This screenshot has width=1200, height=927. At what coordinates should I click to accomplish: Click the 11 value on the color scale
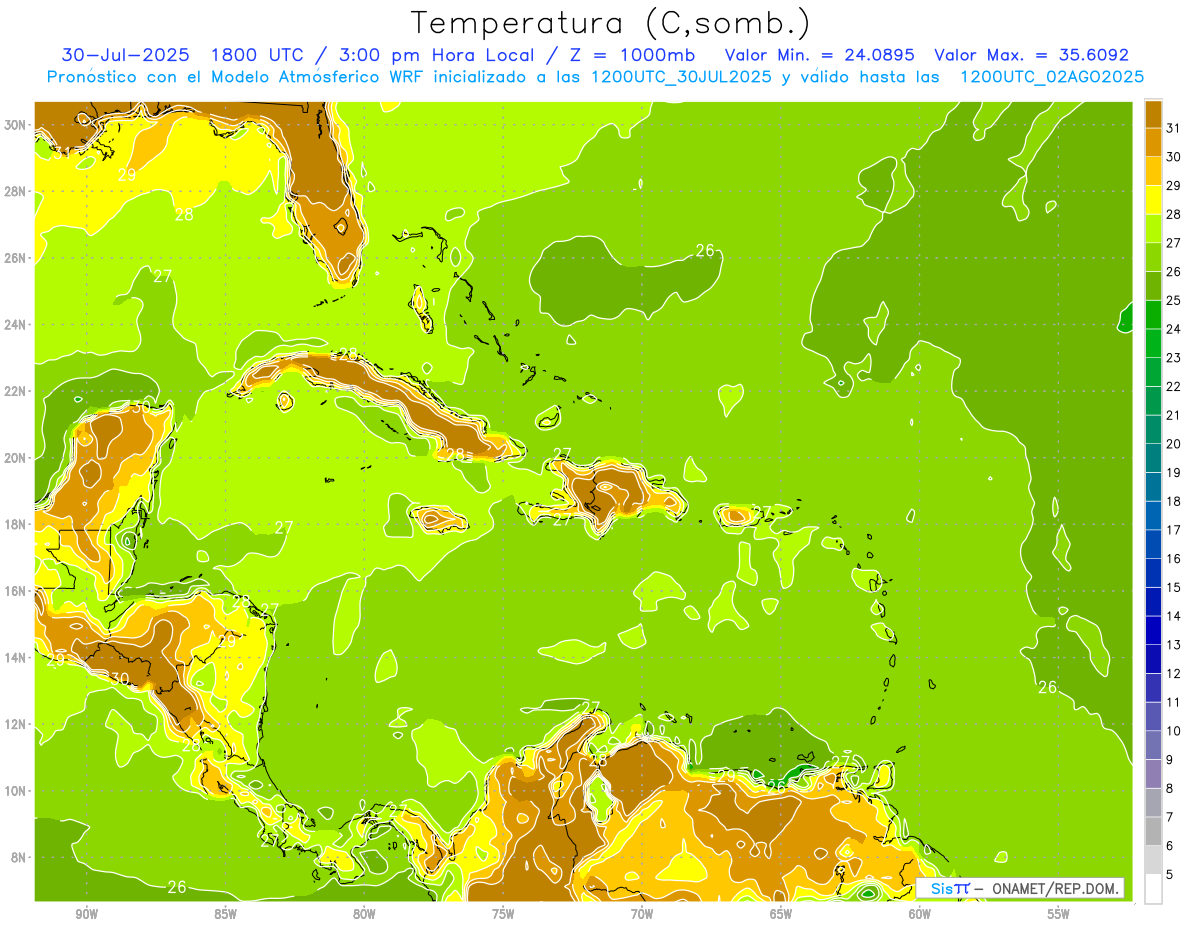point(1174,702)
